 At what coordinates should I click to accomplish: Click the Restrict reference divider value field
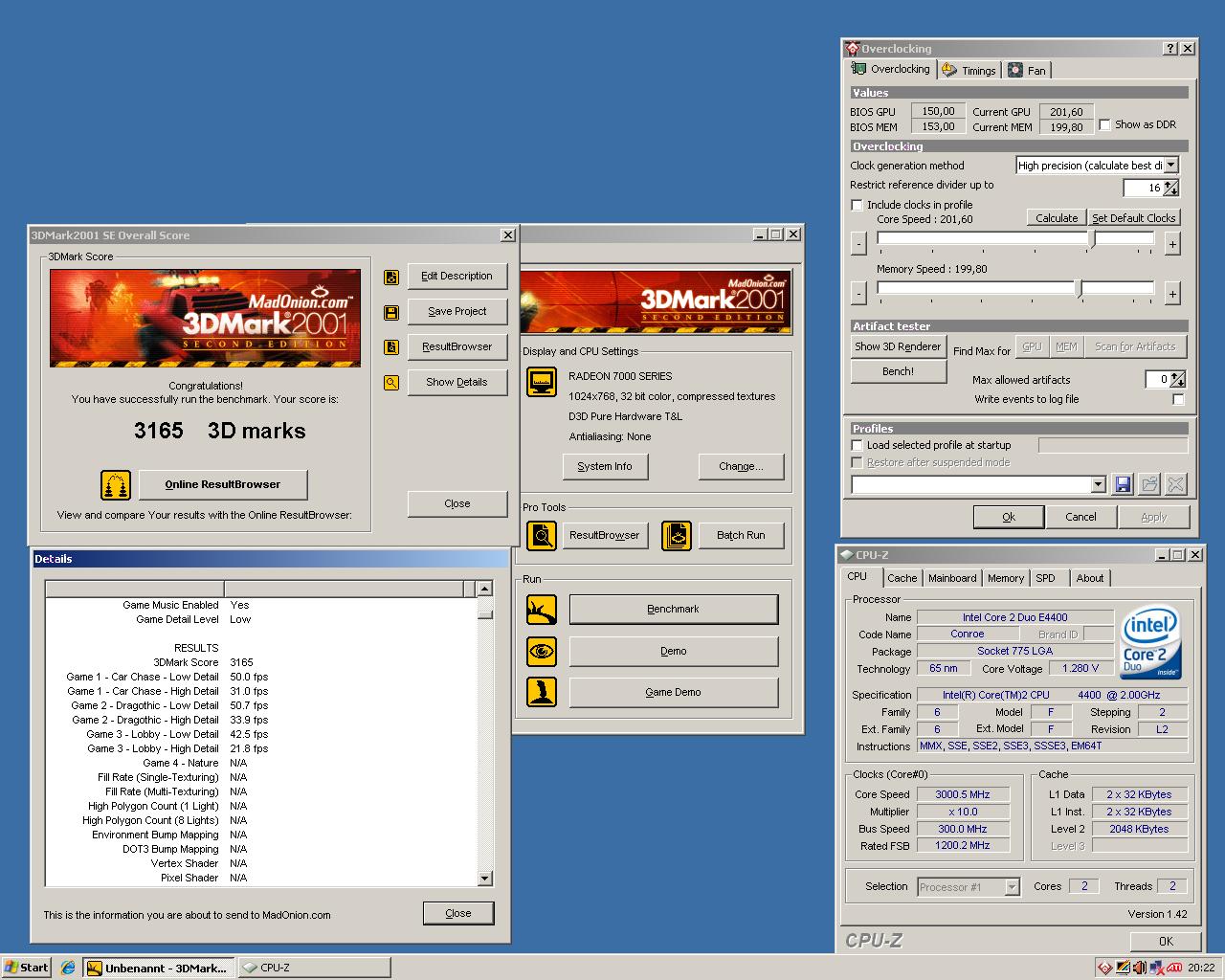[x=1143, y=188]
